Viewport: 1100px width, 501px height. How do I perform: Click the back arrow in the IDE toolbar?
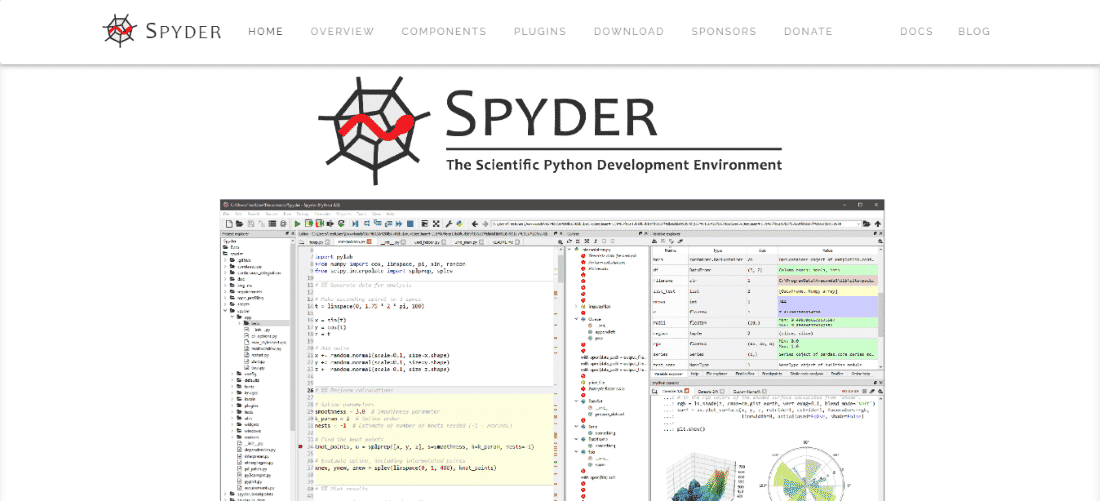click(x=474, y=224)
